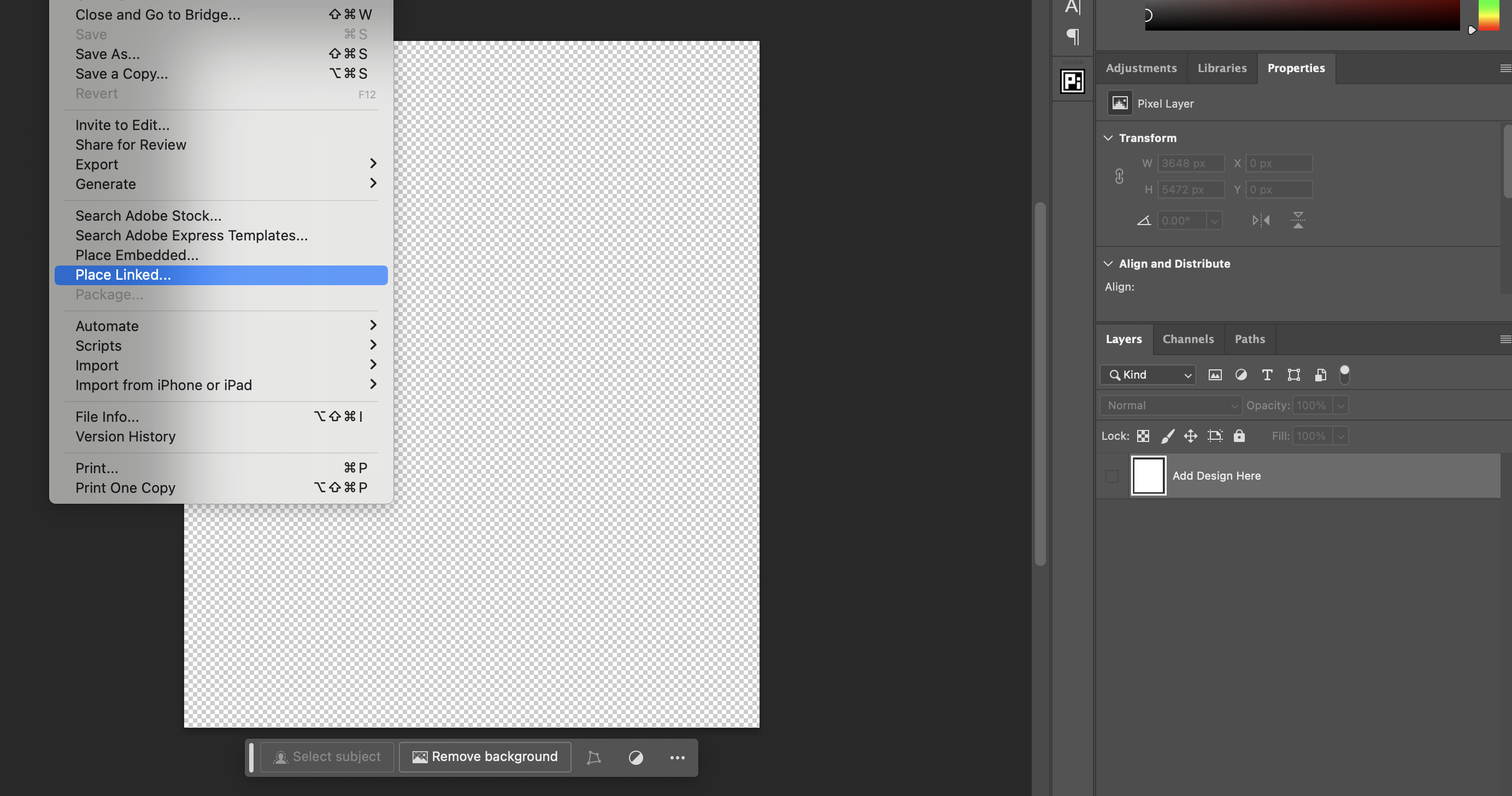Click the Remove background button
This screenshot has height=796, width=1512.
click(484, 757)
